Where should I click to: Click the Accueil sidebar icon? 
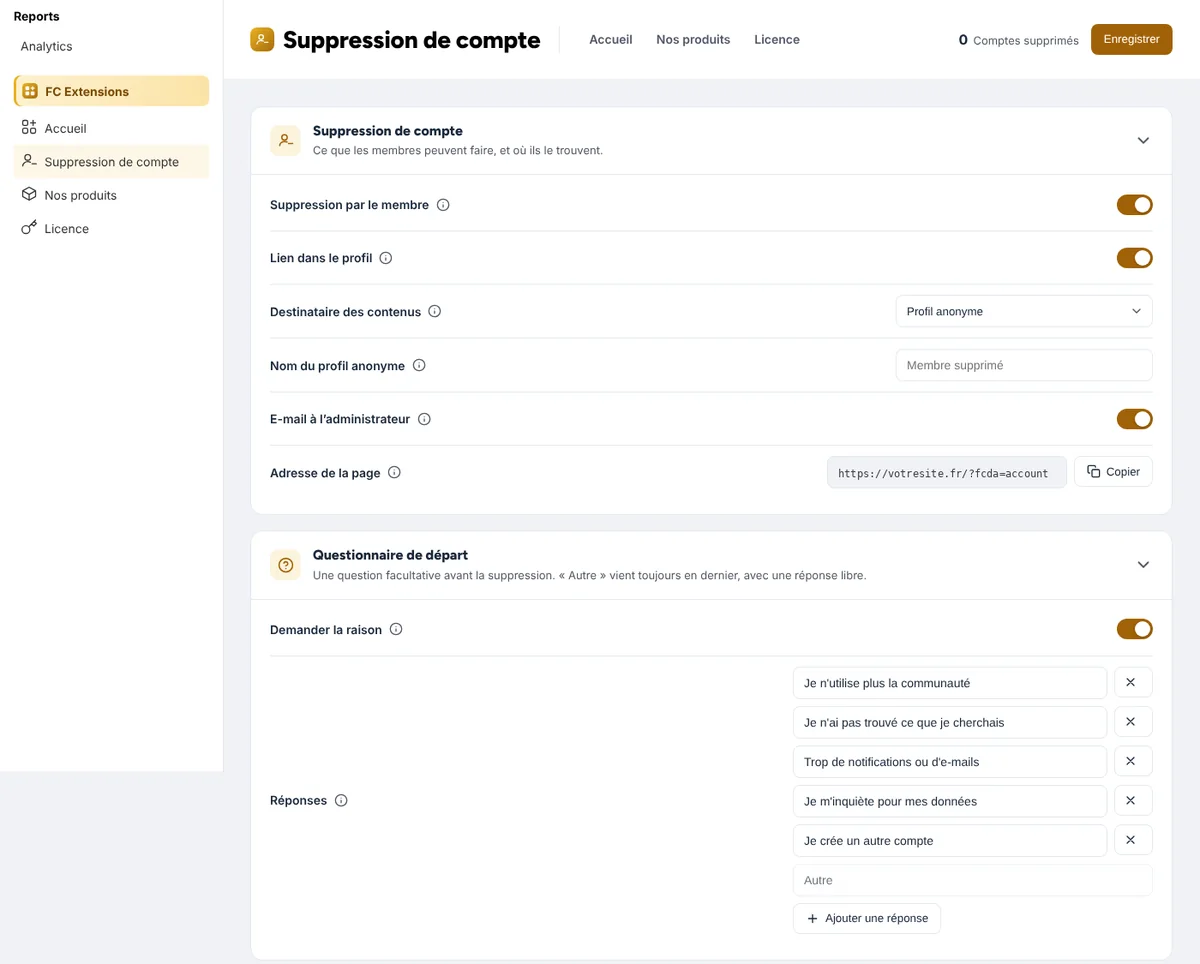(29, 128)
